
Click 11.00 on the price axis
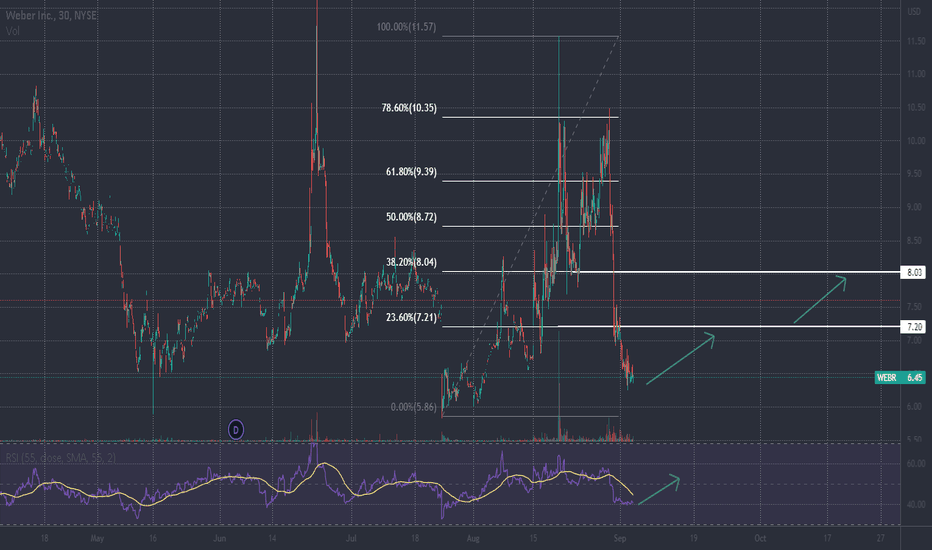pyautogui.click(x=915, y=74)
